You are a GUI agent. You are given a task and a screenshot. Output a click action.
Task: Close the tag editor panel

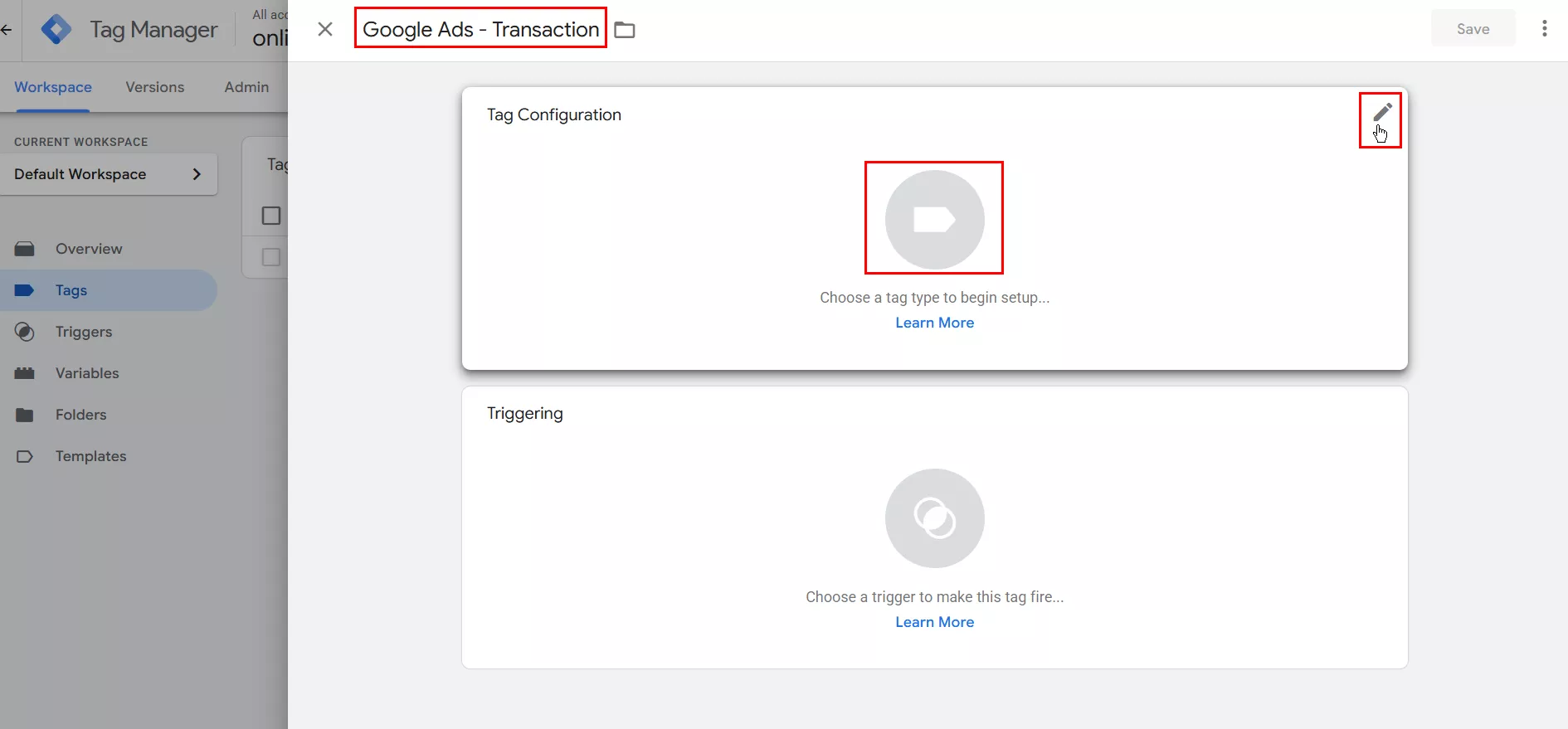coord(325,30)
